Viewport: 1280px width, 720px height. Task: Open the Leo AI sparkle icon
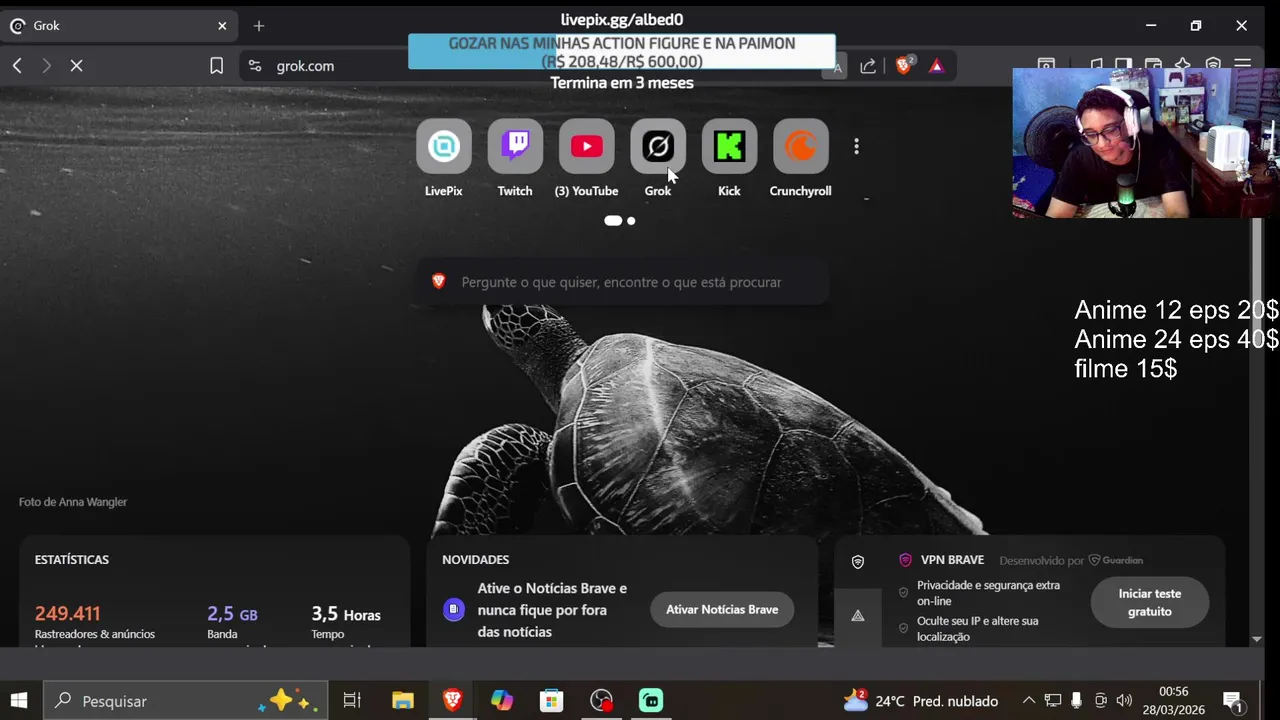point(1183,65)
